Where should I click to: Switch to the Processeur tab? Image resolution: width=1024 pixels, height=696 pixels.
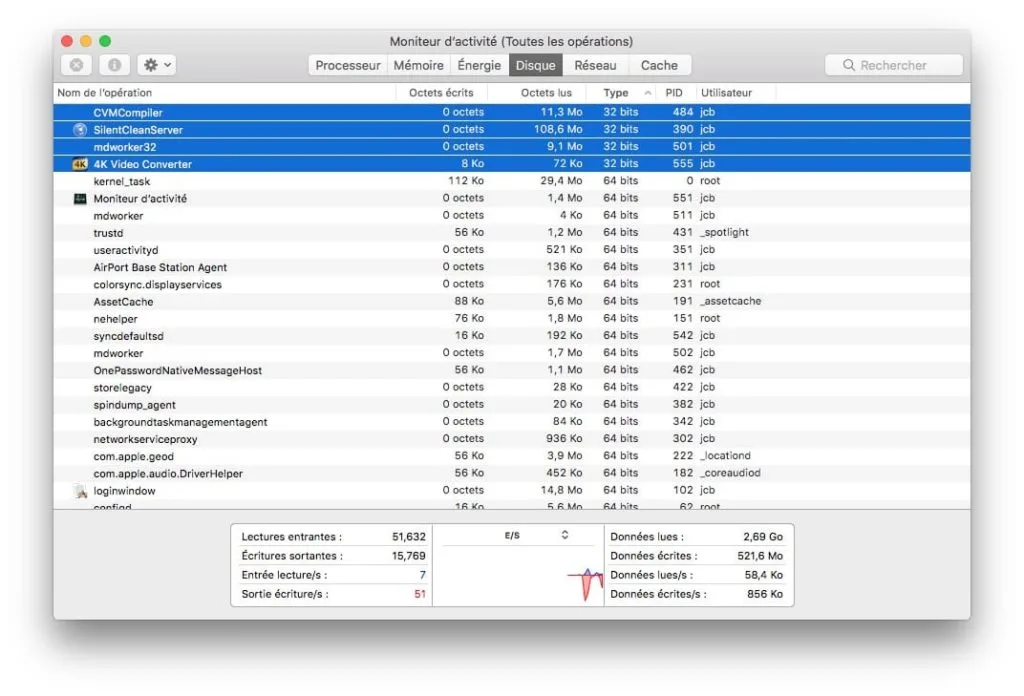pyautogui.click(x=347, y=65)
